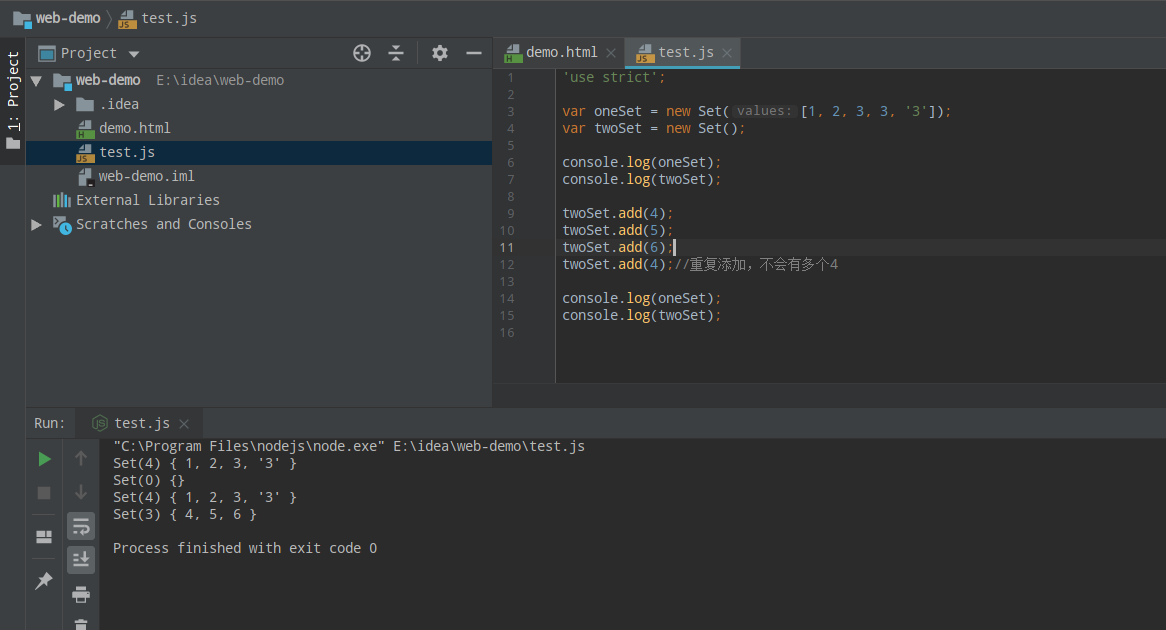Switch to the test.js editor tab
Viewport: 1166px width, 630px height.
[686, 52]
